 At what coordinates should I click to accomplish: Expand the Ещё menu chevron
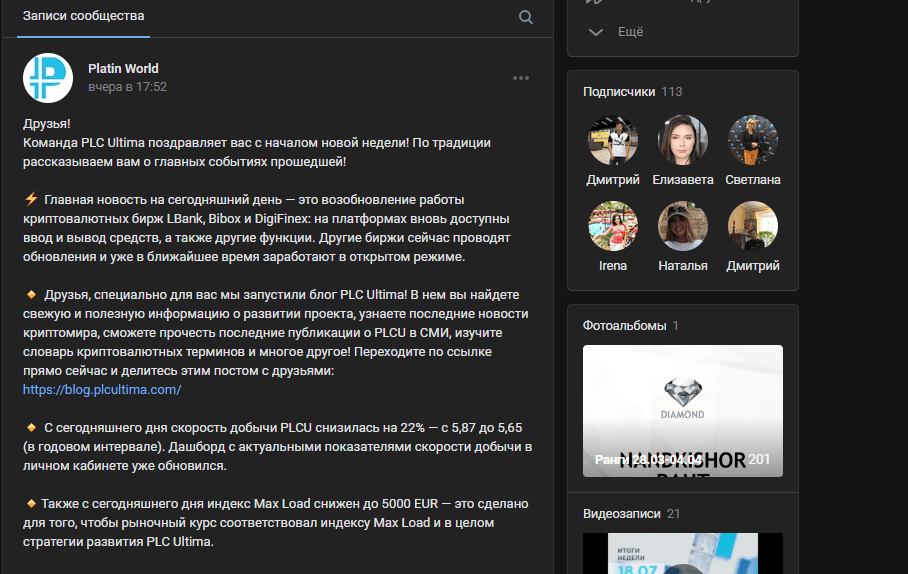(596, 32)
